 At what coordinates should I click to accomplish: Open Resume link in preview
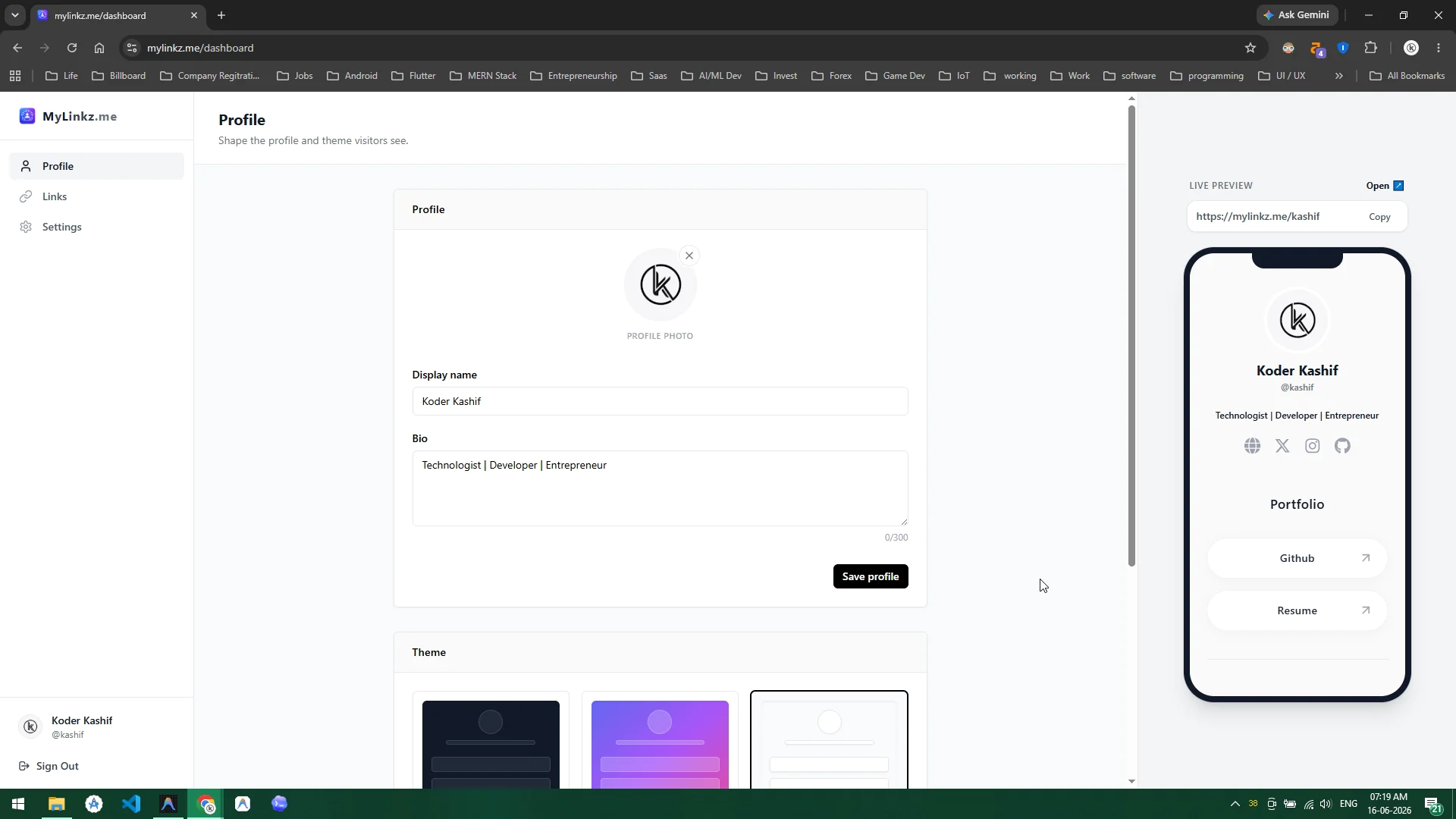tap(1297, 610)
